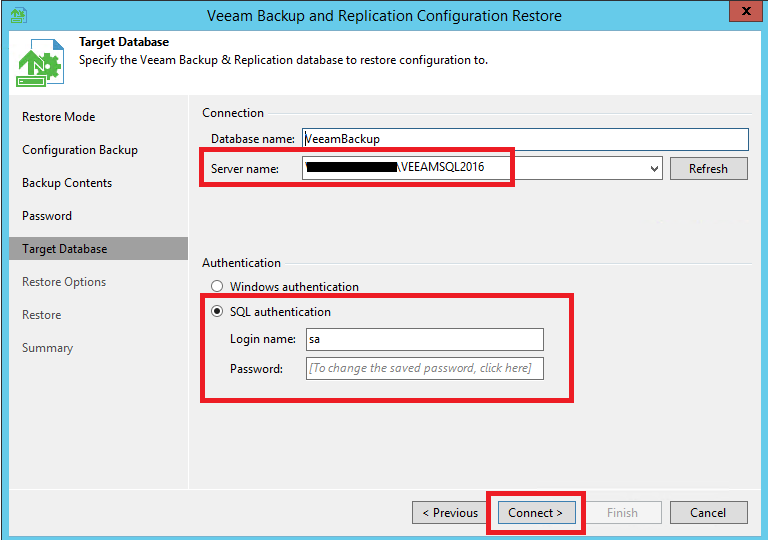Click the disabled Finish button
This screenshot has width=768, height=540.
click(x=622, y=513)
